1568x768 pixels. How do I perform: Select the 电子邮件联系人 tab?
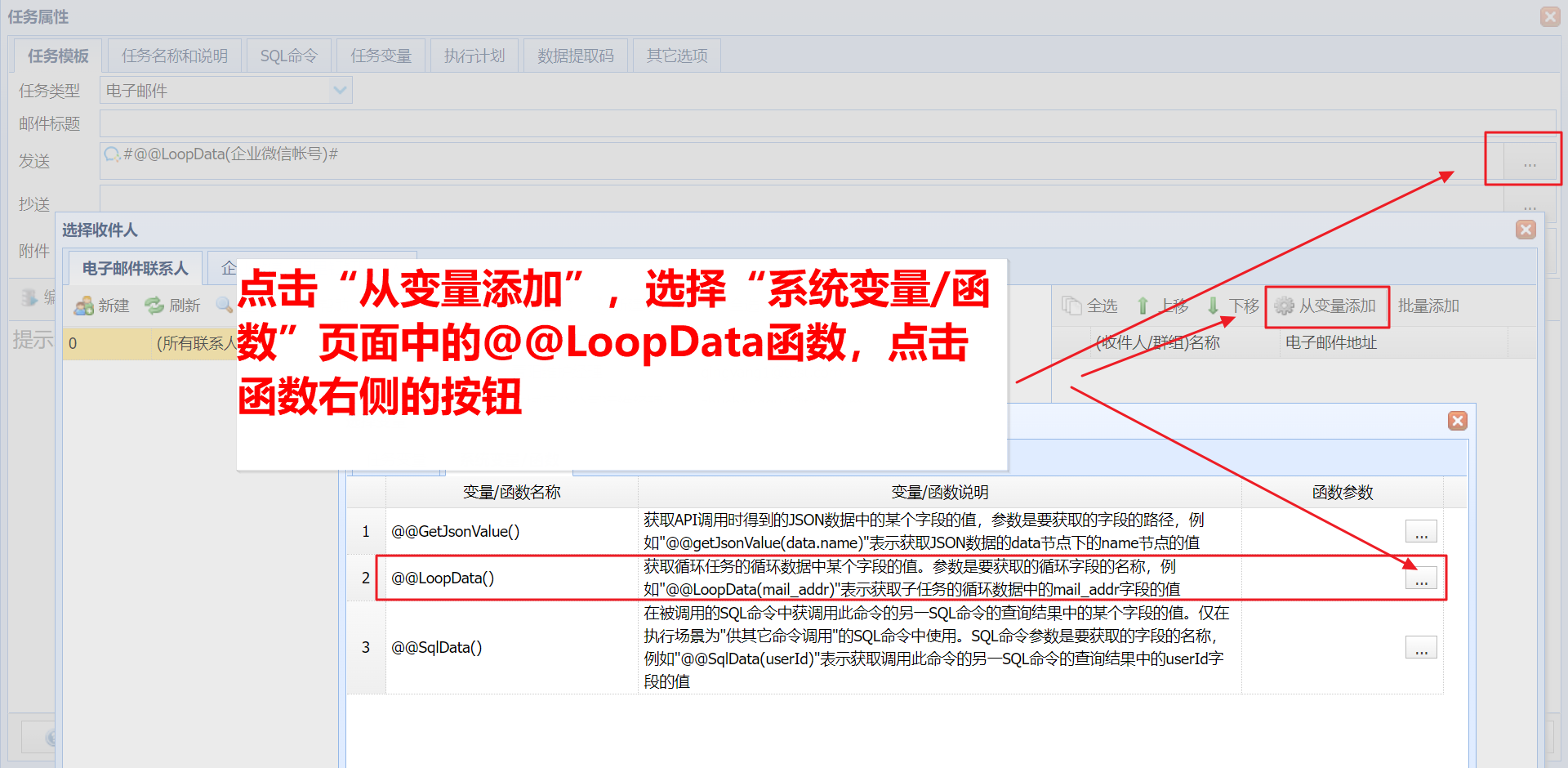135,268
